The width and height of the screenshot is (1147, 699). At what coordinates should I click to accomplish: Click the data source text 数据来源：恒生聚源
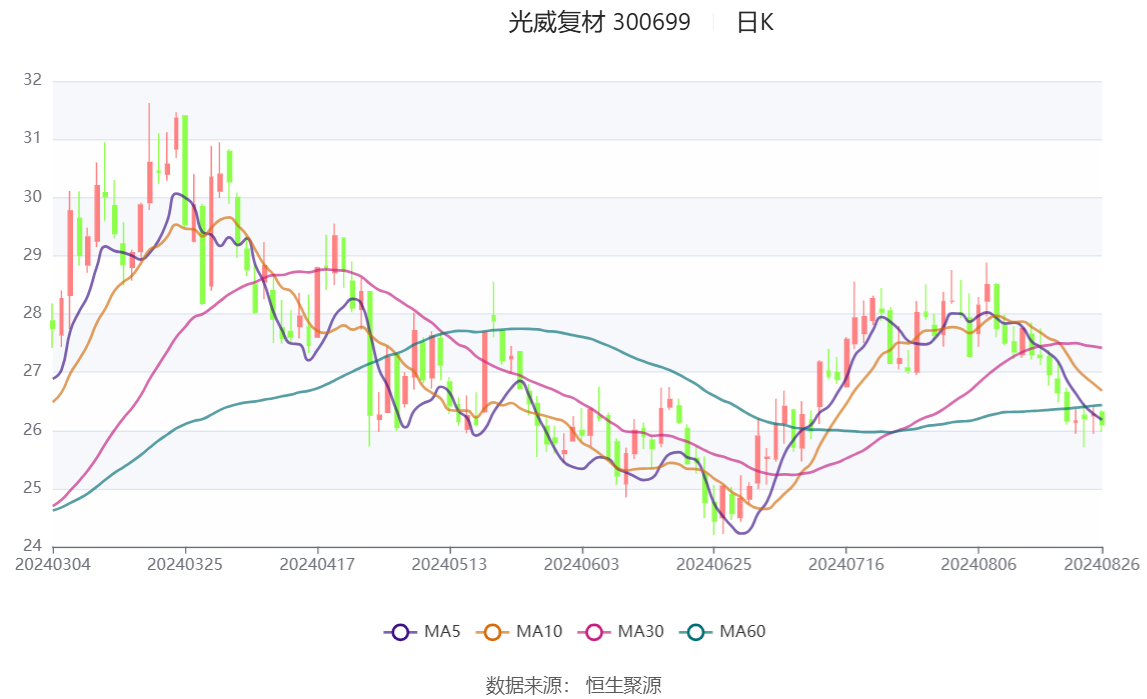574,685
